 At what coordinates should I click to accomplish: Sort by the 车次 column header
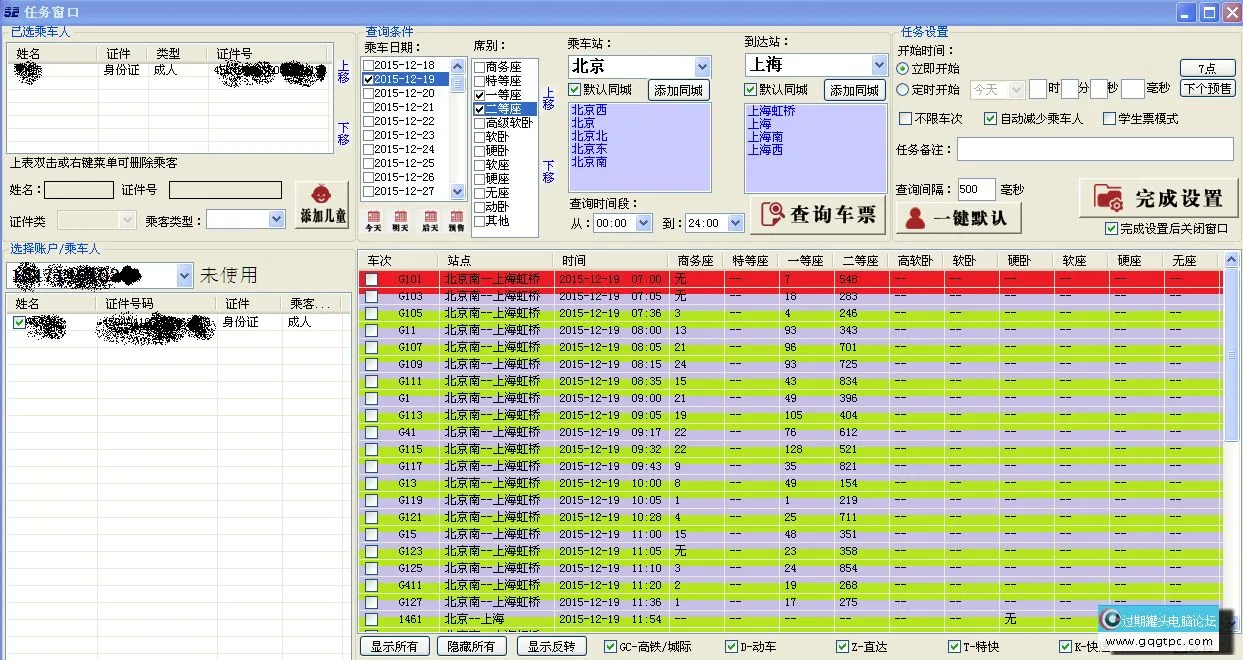pyautogui.click(x=383, y=260)
